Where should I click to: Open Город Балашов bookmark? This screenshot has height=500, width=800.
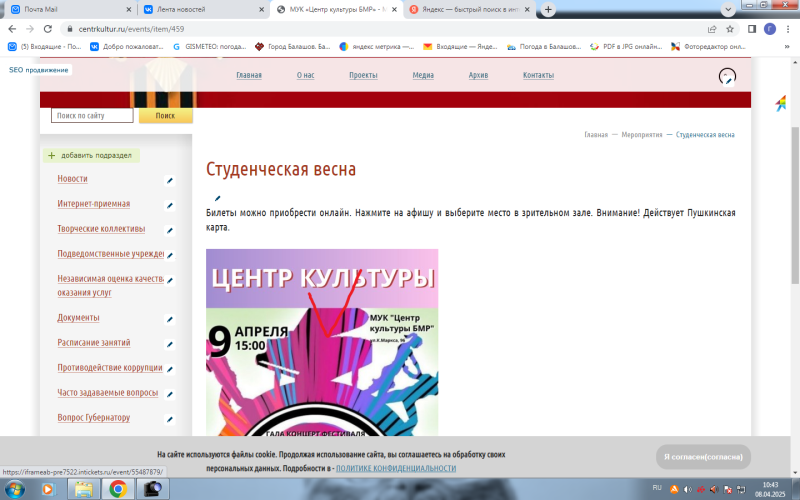292,46
